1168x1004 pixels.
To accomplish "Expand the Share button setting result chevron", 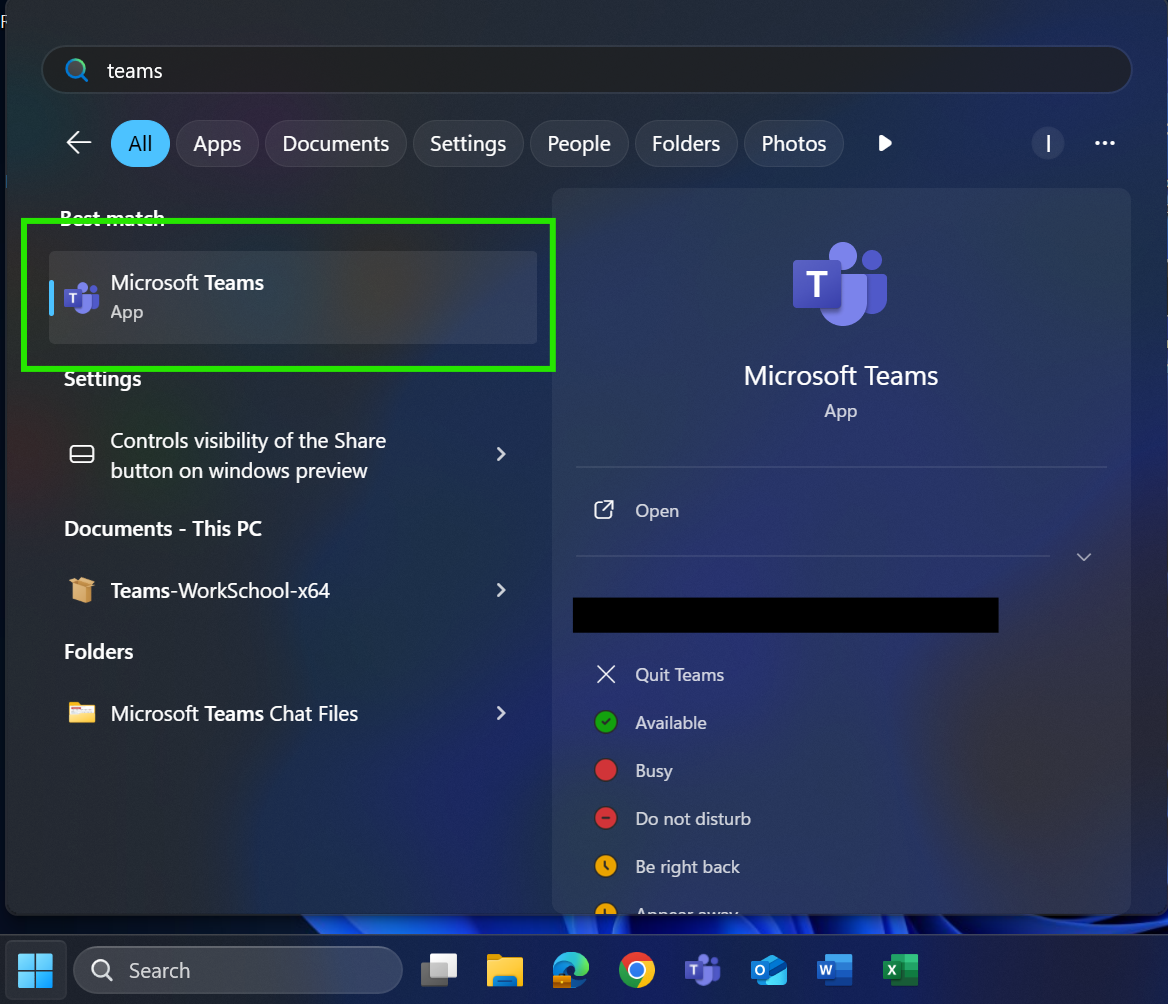I will (x=501, y=454).
